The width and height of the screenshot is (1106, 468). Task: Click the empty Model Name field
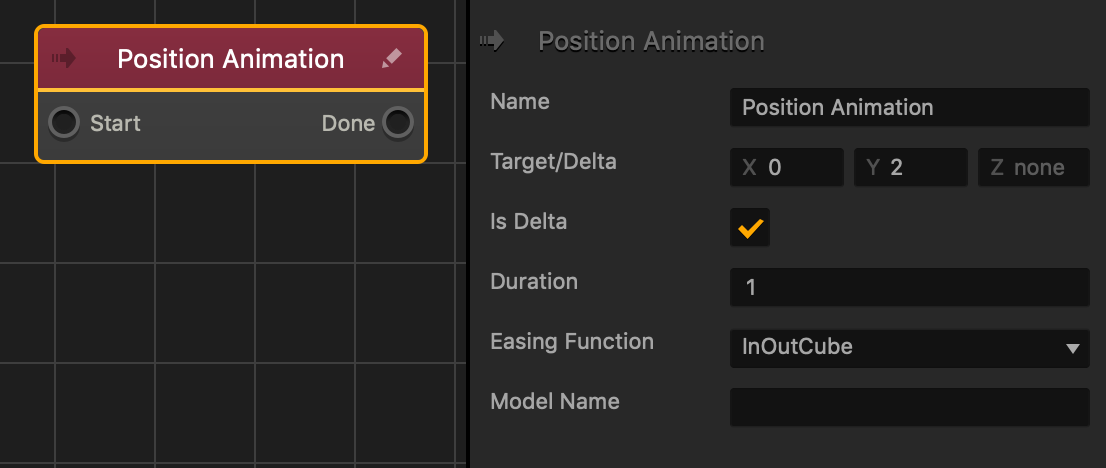click(909, 408)
